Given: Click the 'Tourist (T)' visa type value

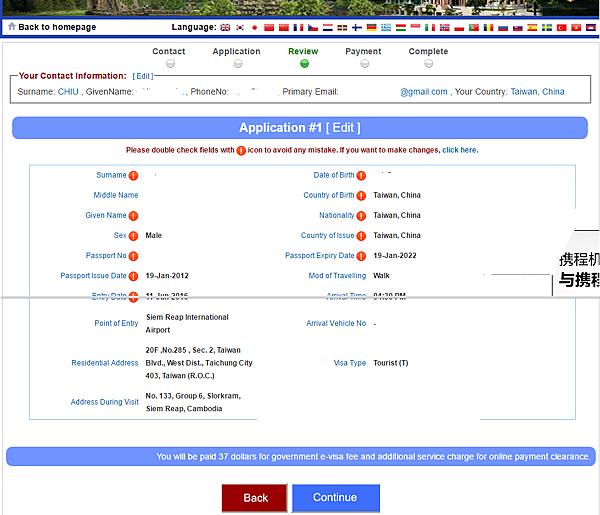Looking at the screenshot, I should (x=391, y=363).
